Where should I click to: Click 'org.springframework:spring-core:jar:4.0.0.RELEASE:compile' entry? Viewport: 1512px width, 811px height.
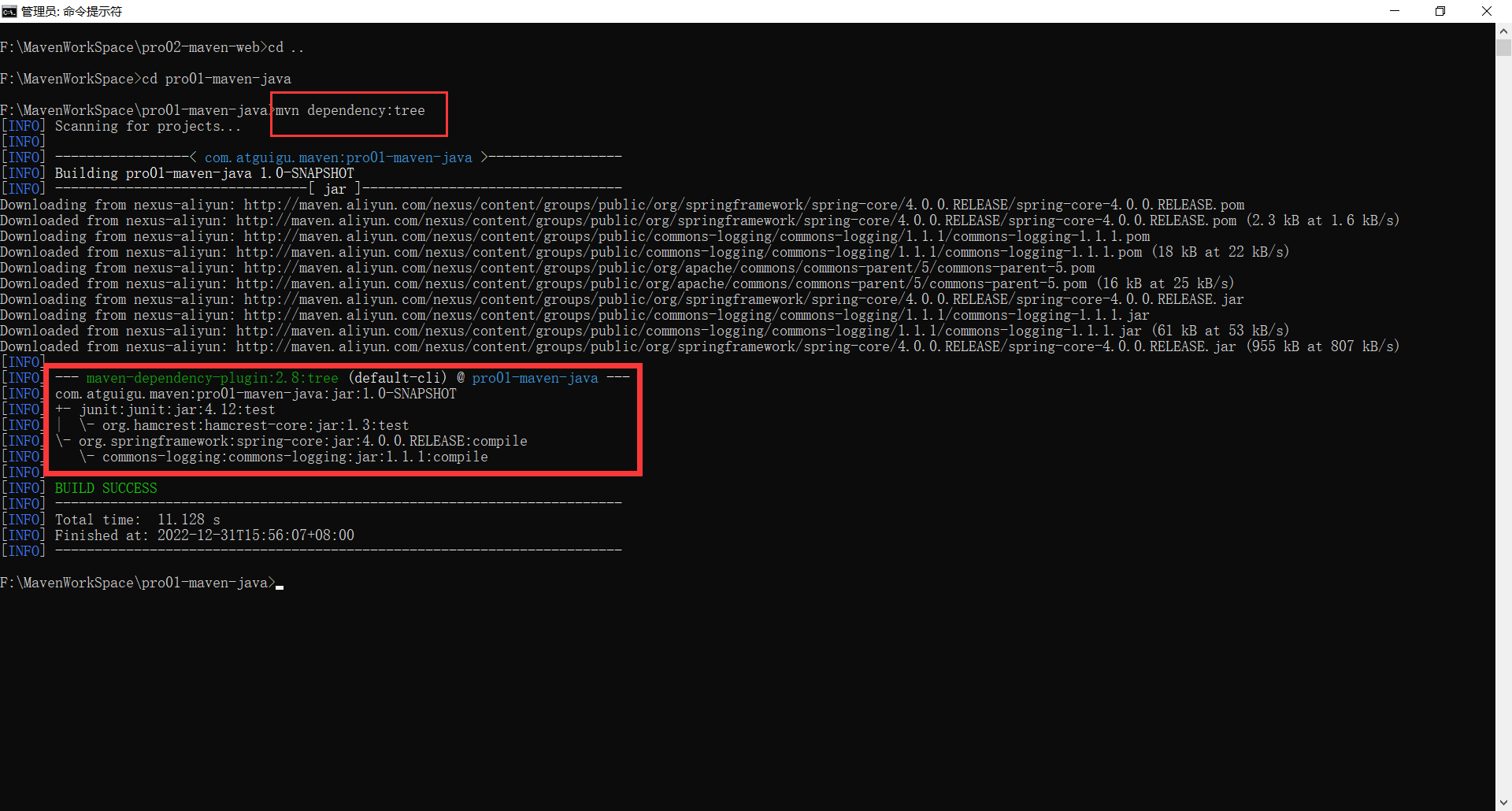(303, 441)
